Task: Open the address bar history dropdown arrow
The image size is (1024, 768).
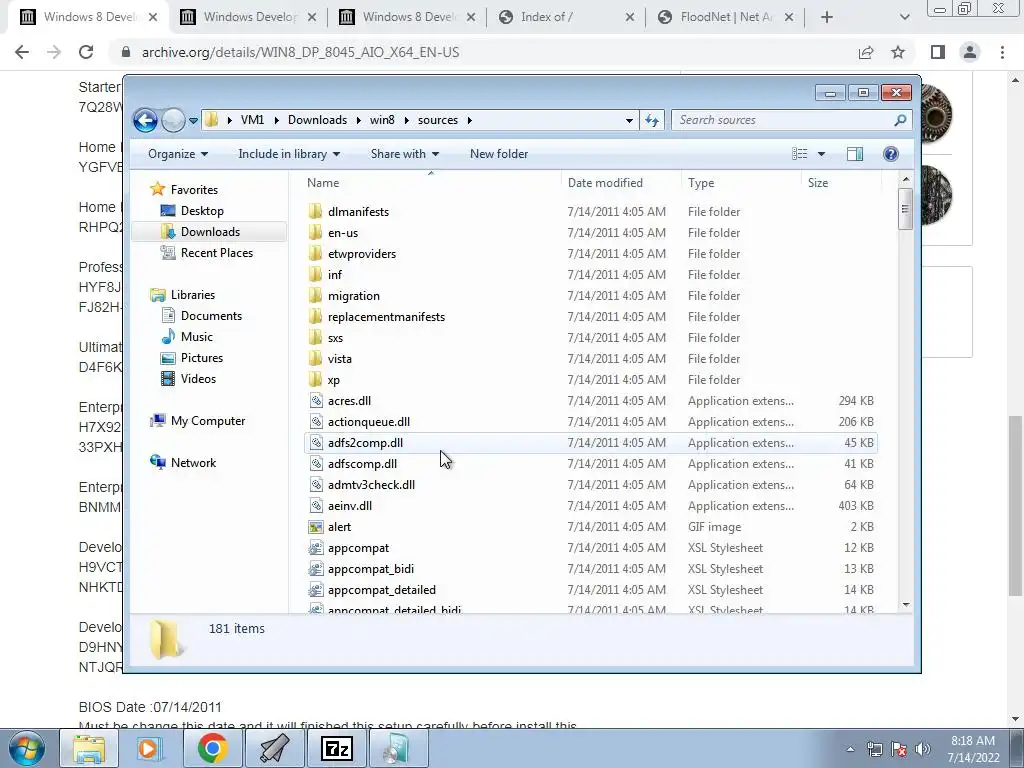Action: 629,120
